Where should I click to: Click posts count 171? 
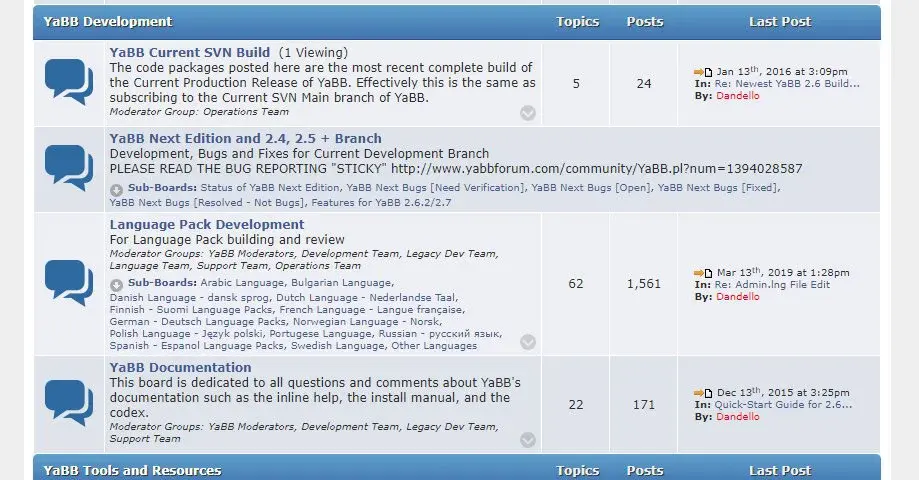[644, 405]
